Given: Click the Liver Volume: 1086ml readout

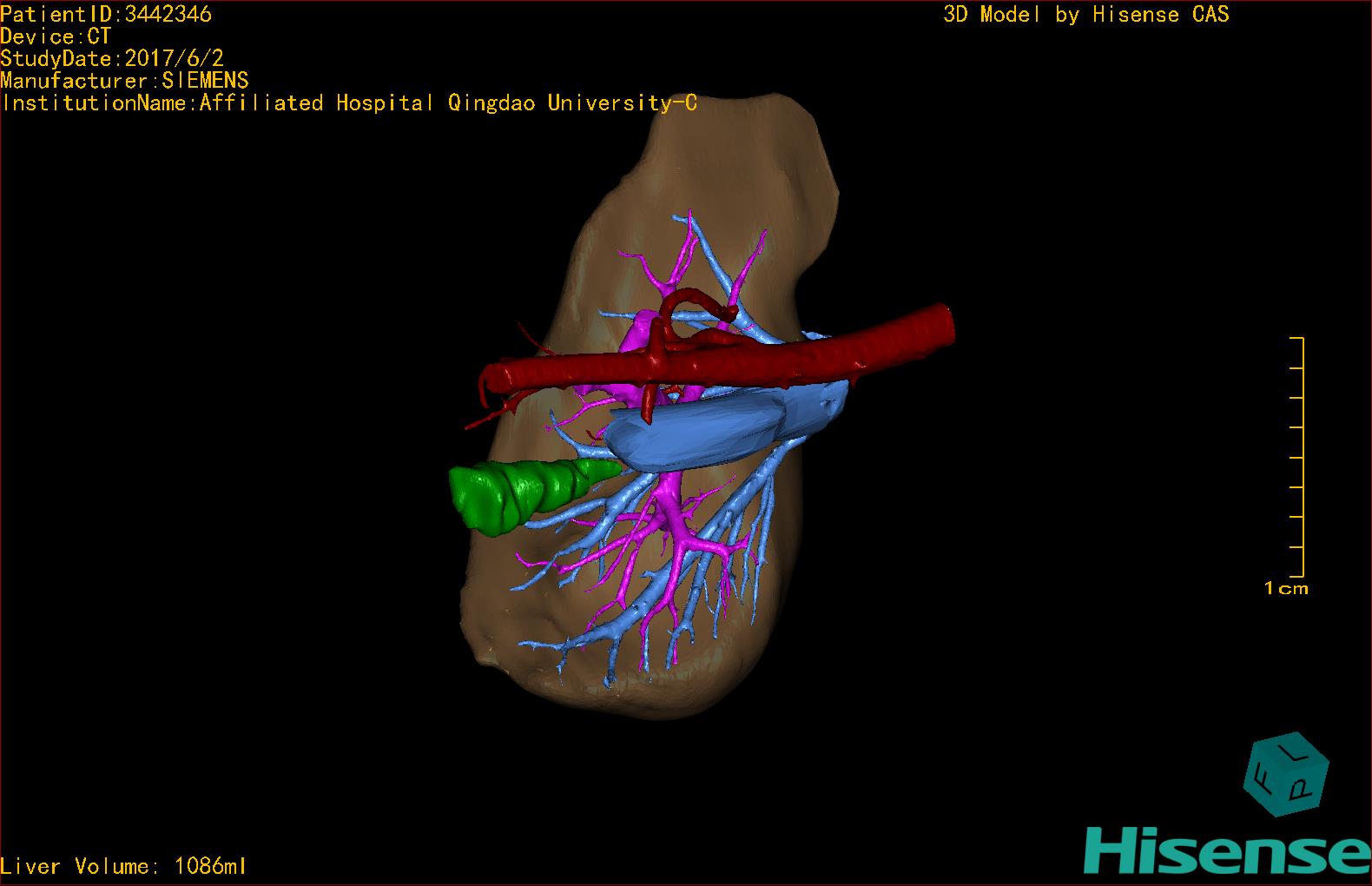Looking at the screenshot, I should (x=123, y=866).
